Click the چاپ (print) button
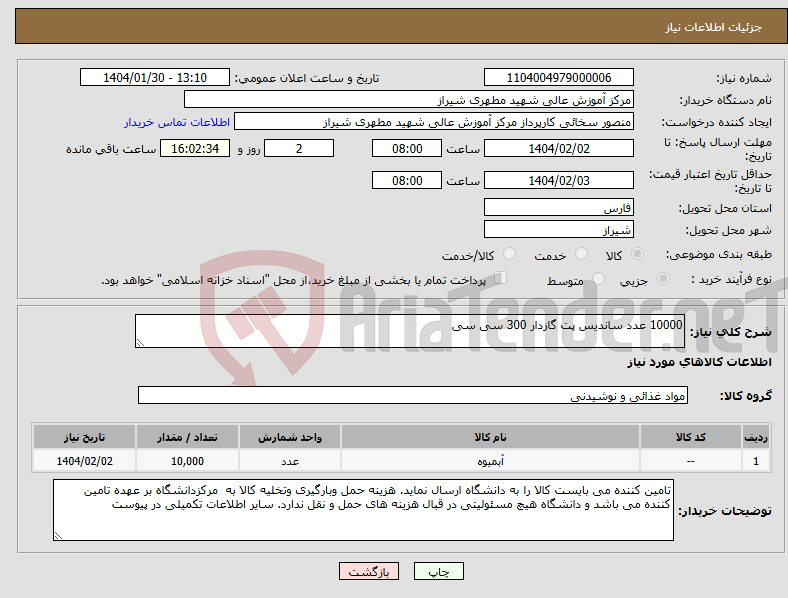Viewport: 788px width, 598px height. click(439, 571)
